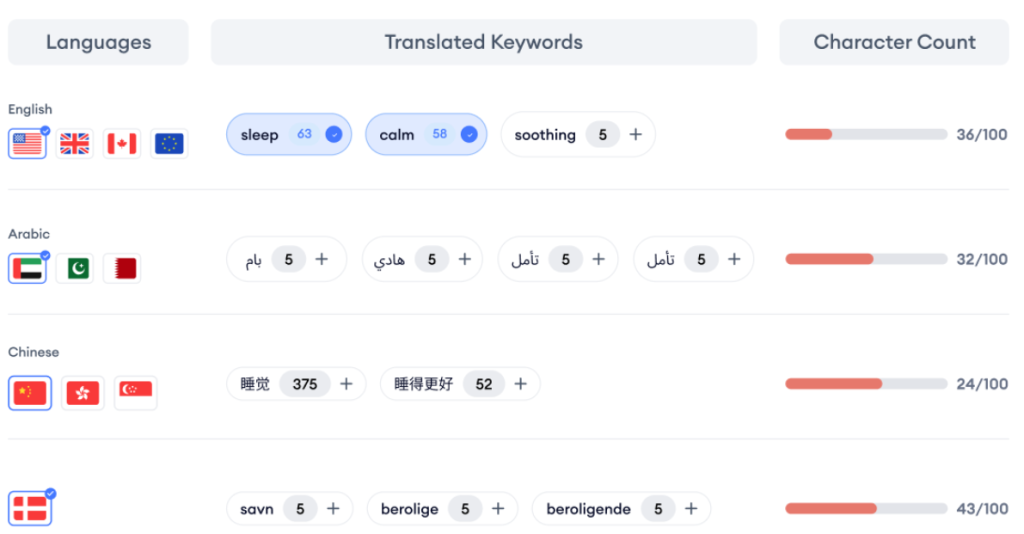
Task: Choose the Hong Kong flag icon
Action: [x=82, y=393]
